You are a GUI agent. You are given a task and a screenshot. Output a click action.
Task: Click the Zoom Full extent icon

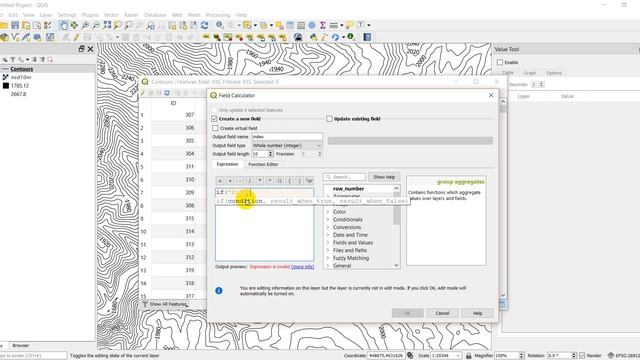pos(107,25)
